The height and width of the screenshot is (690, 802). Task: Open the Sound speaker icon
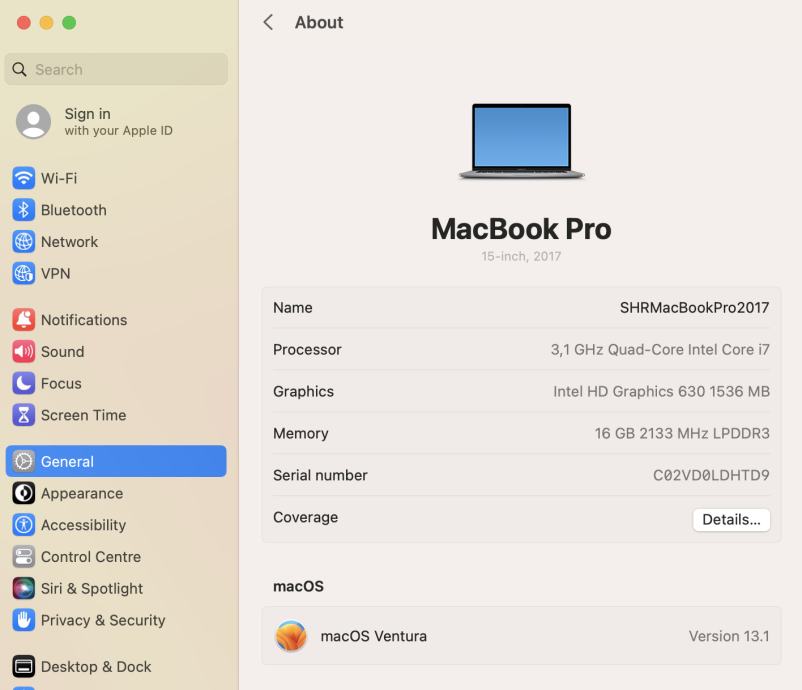pos(24,351)
